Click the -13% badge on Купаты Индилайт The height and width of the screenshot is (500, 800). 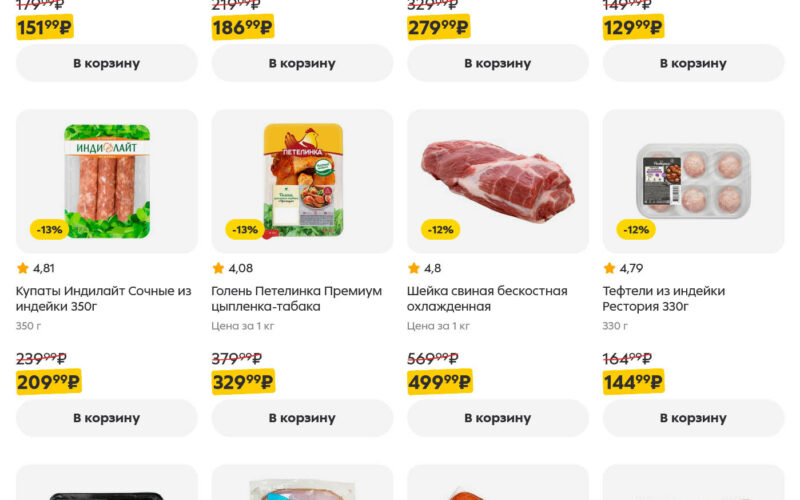[49, 229]
